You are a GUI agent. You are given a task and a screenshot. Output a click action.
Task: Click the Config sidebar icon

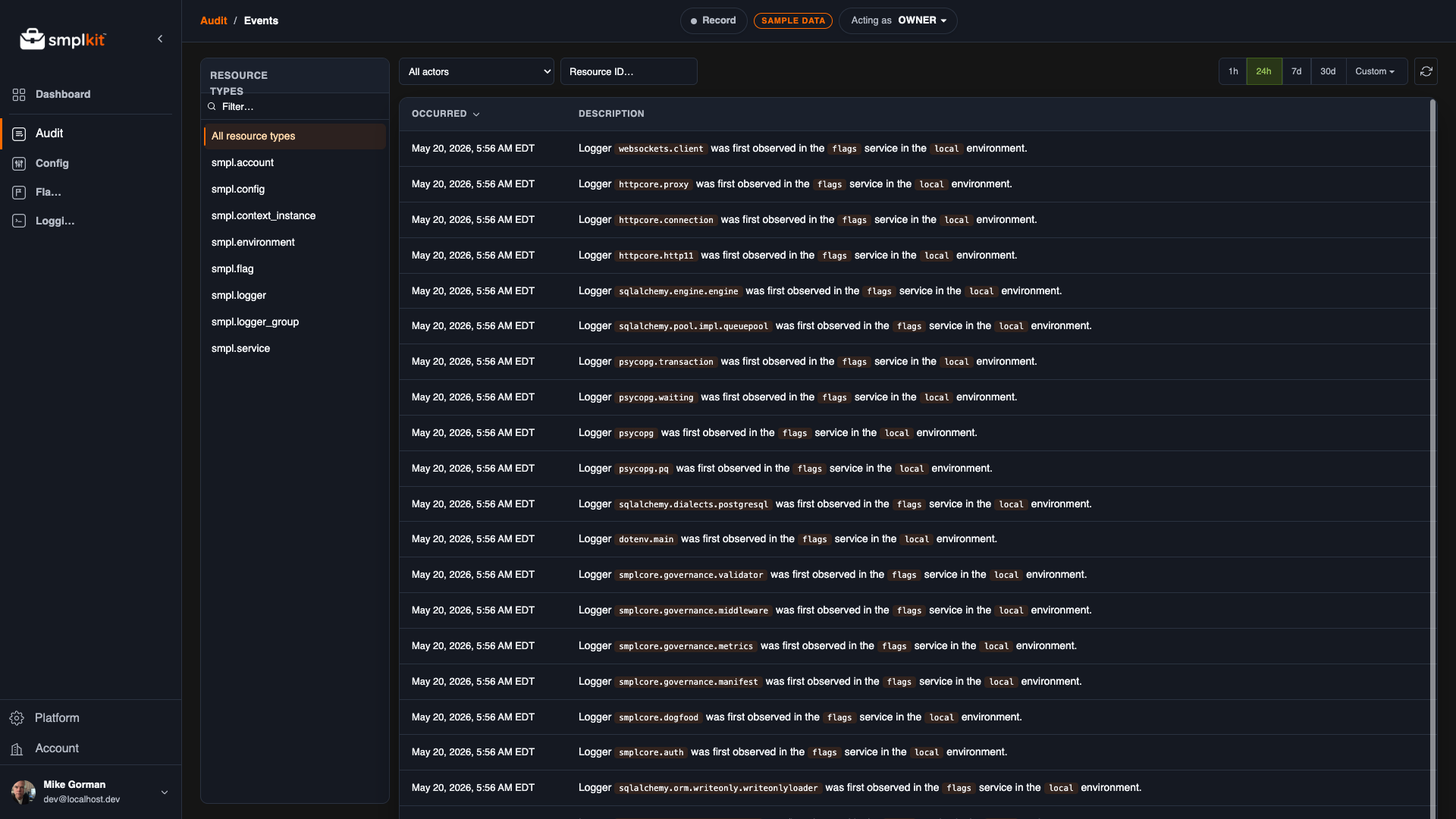19,164
